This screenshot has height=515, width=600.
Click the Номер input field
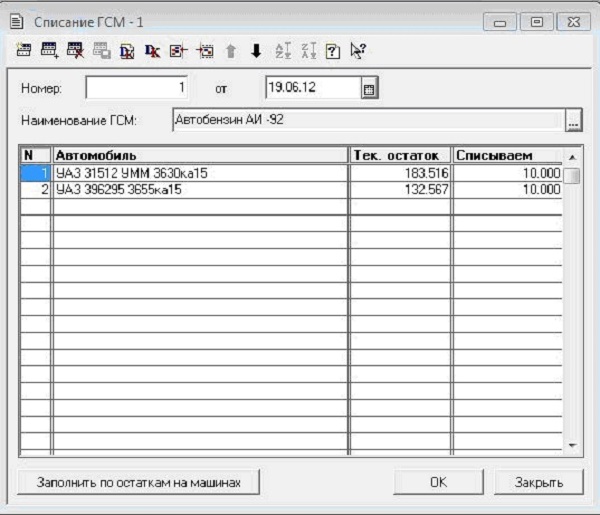coord(137,88)
